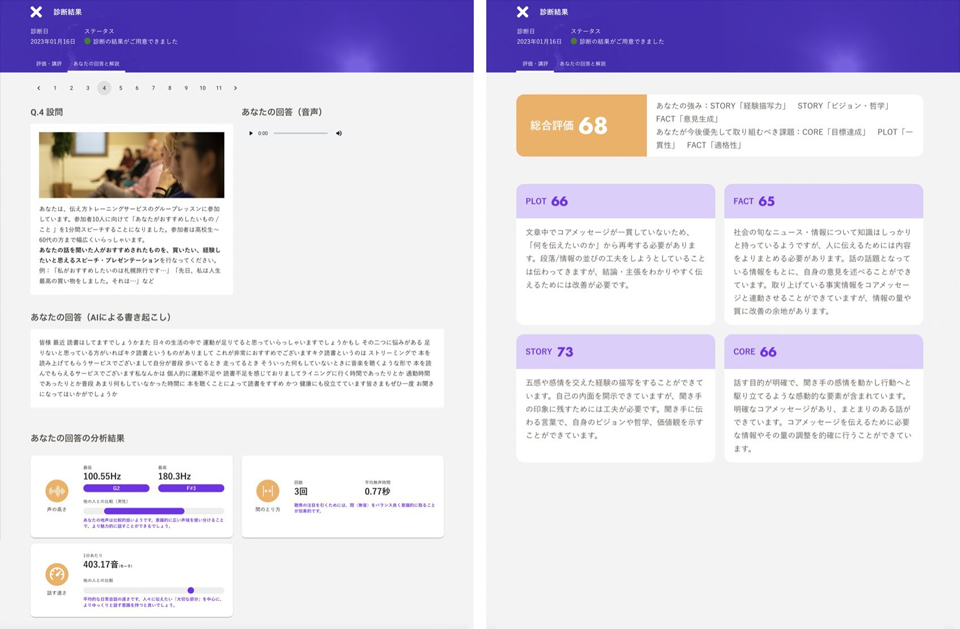The image size is (960, 629).
Task: Click the Q.4 group lesson photo
Action: pyautogui.click(x=132, y=165)
